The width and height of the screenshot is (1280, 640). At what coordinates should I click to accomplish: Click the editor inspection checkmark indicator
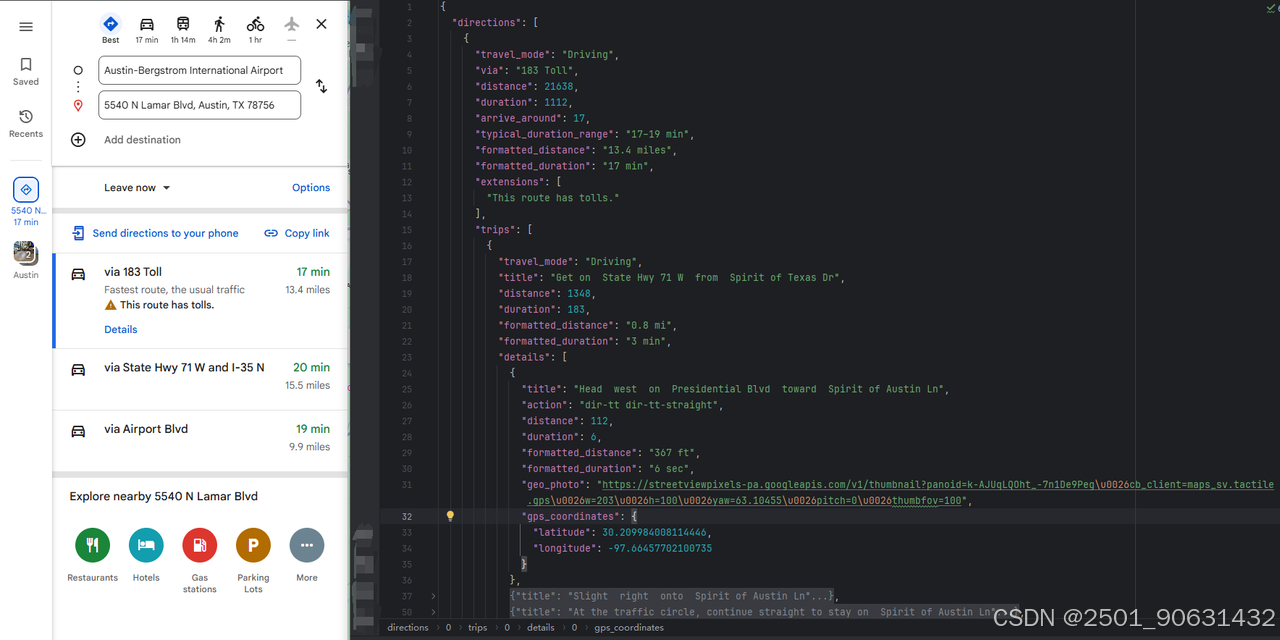[x=1269, y=6]
